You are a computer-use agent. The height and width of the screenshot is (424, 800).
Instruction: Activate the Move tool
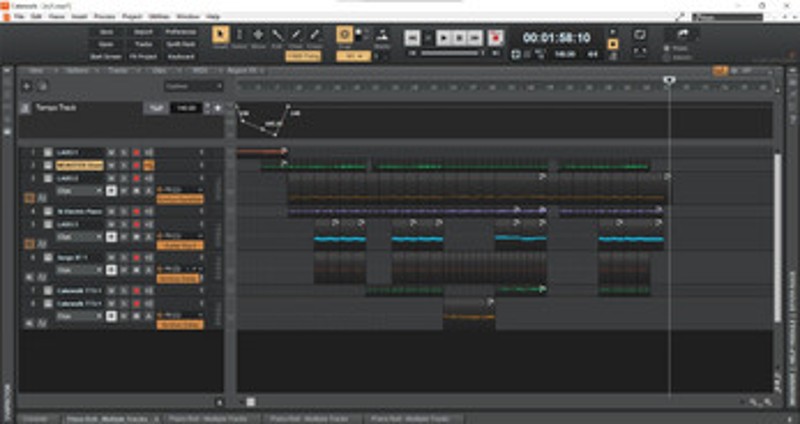[258, 35]
